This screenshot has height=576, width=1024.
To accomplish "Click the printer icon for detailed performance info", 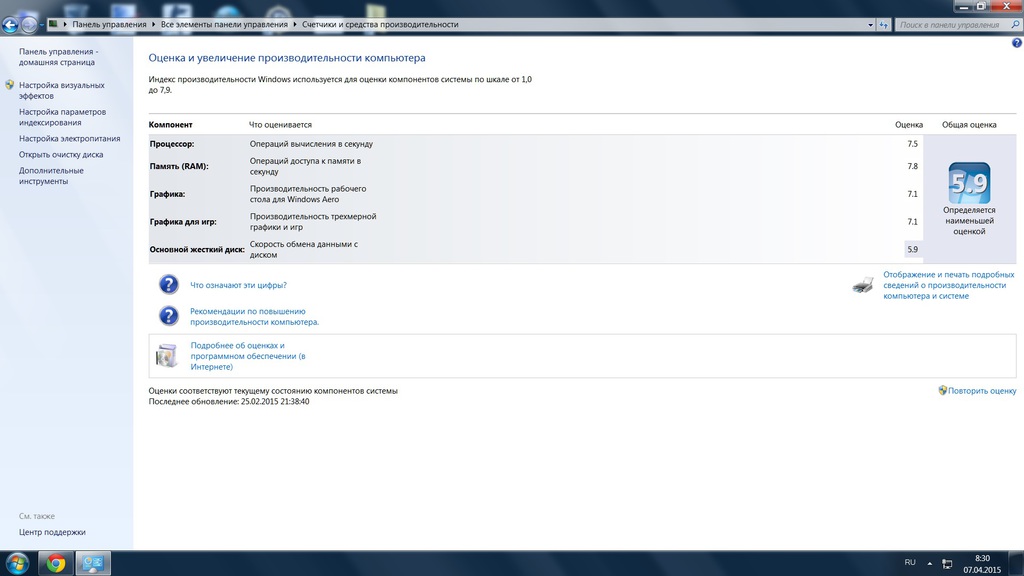I will click(863, 285).
